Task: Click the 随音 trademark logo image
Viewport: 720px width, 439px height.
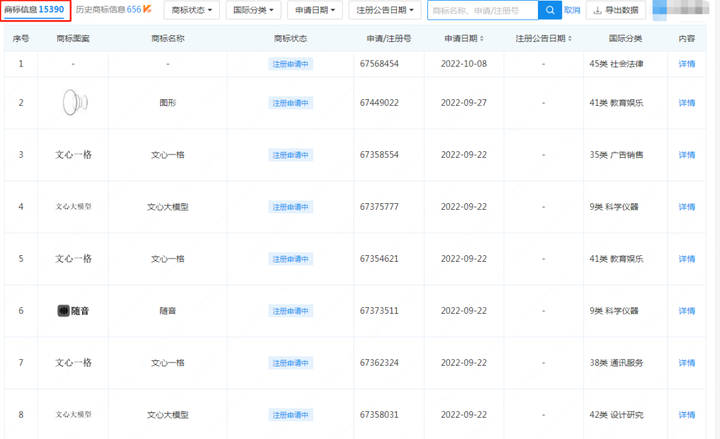Action: coord(73,311)
